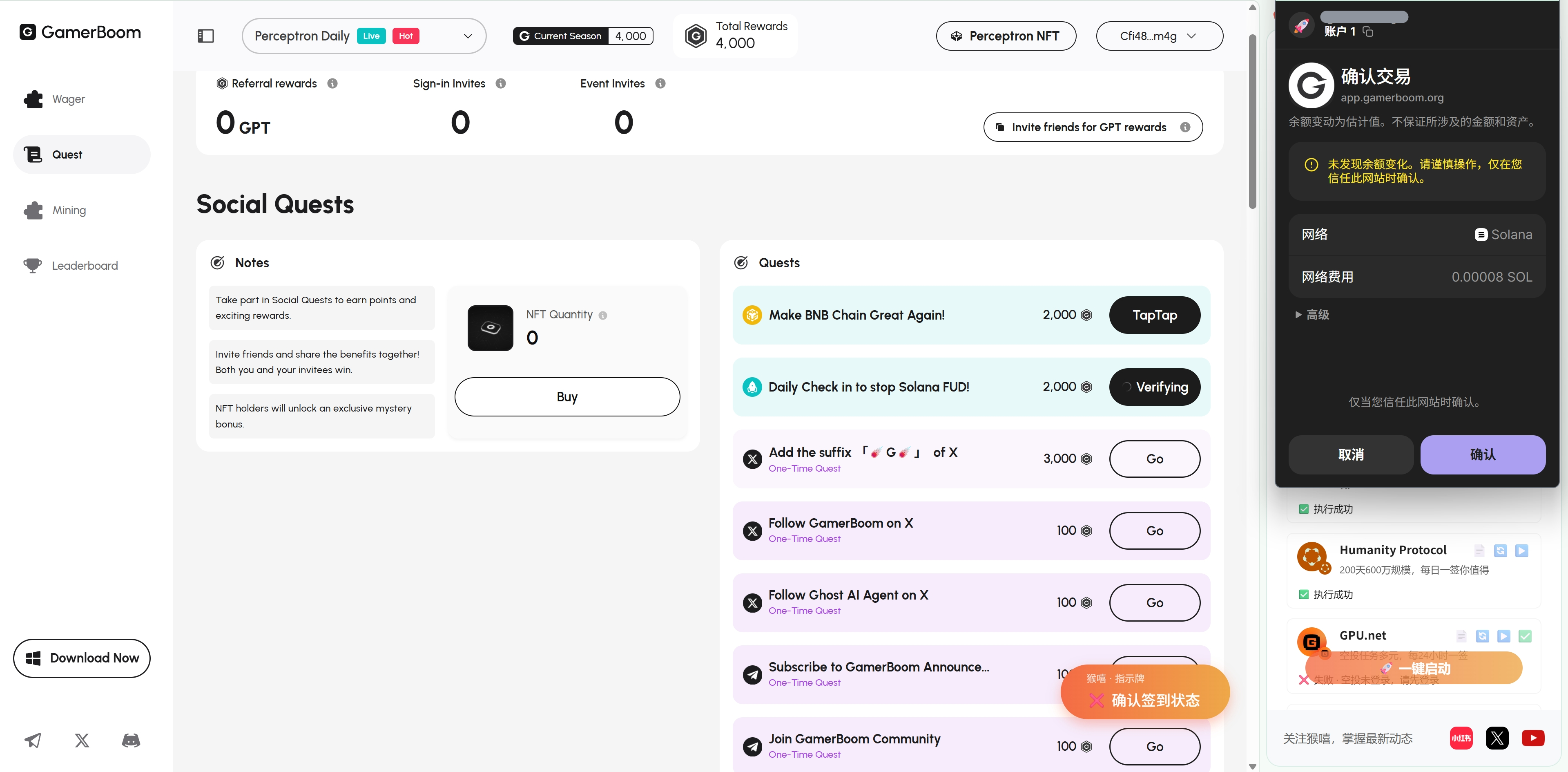Click GPU.net refresh icon

[x=1482, y=636]
